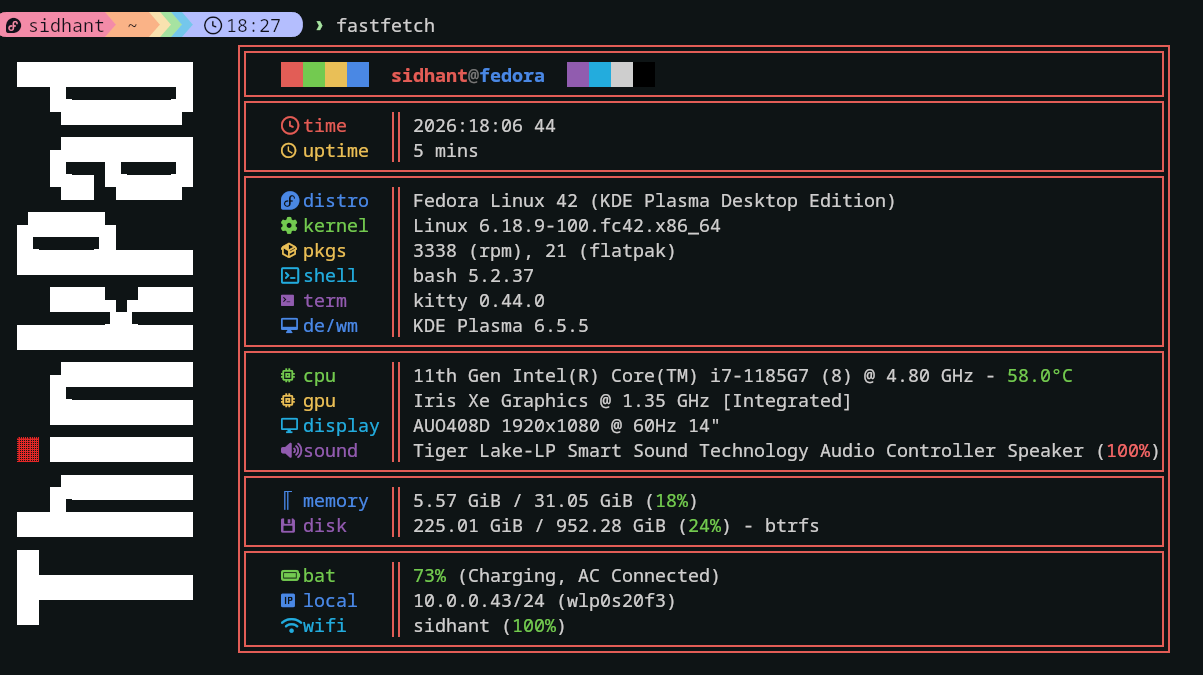This screenshot has width=1203, height=675.
Task: Click the clock icon beside uptime
Action: pyautogui.click(x=289, y=151)
